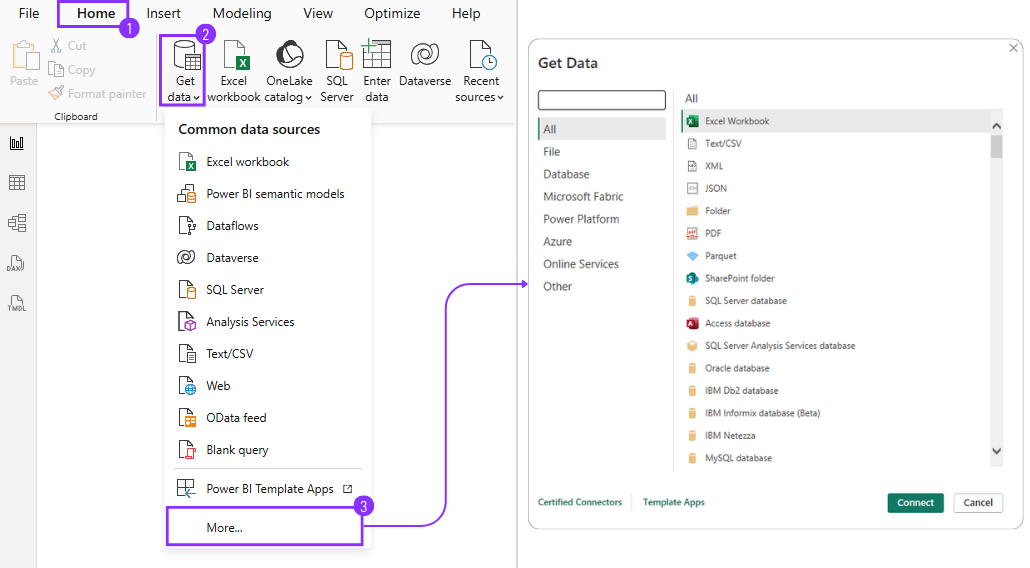Select SQL Server database connector
Screen dimensions: 1030x568
[836, 301]
